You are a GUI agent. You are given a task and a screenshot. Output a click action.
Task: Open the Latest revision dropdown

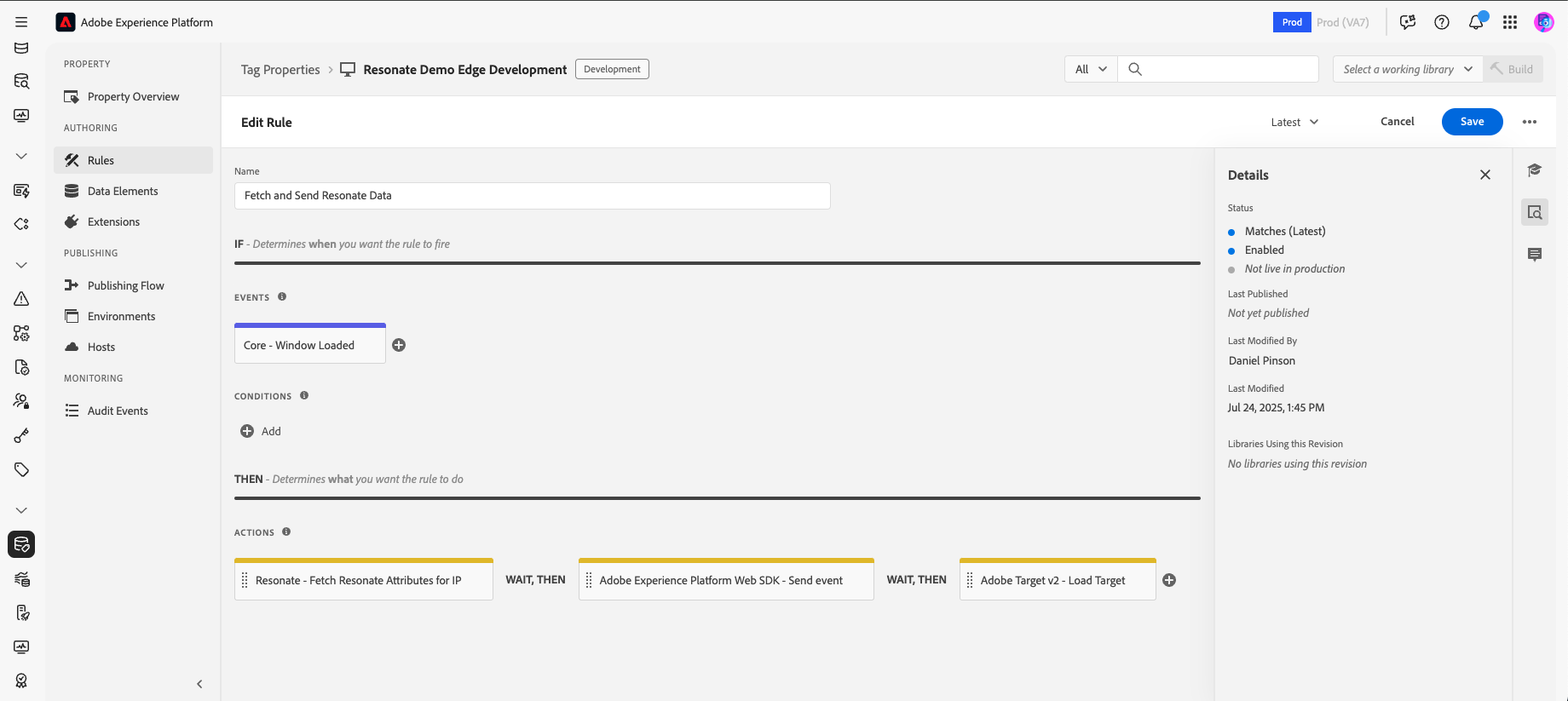1294,122
